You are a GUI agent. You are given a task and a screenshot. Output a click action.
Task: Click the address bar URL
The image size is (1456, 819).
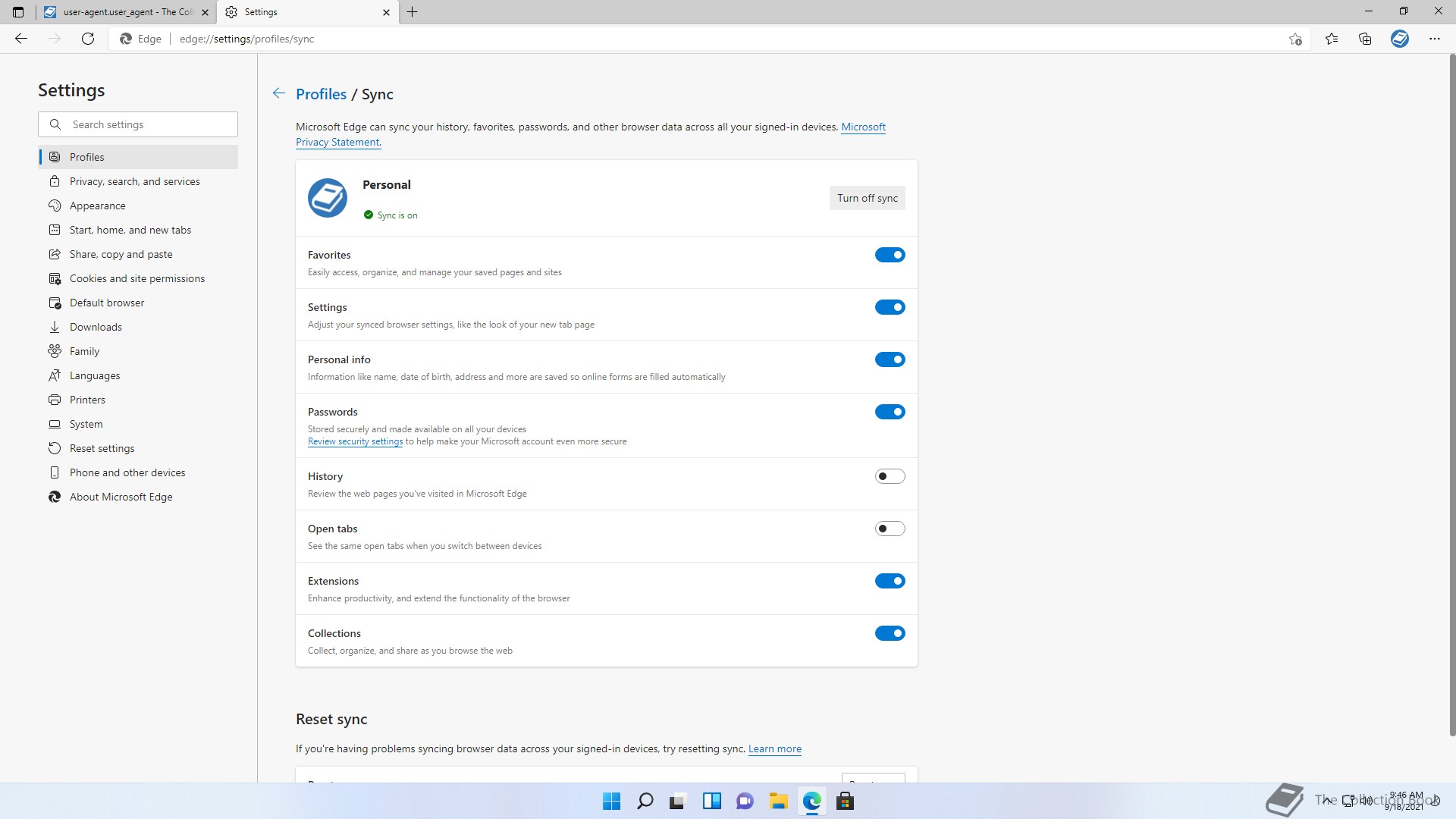[x=246, y=39]
